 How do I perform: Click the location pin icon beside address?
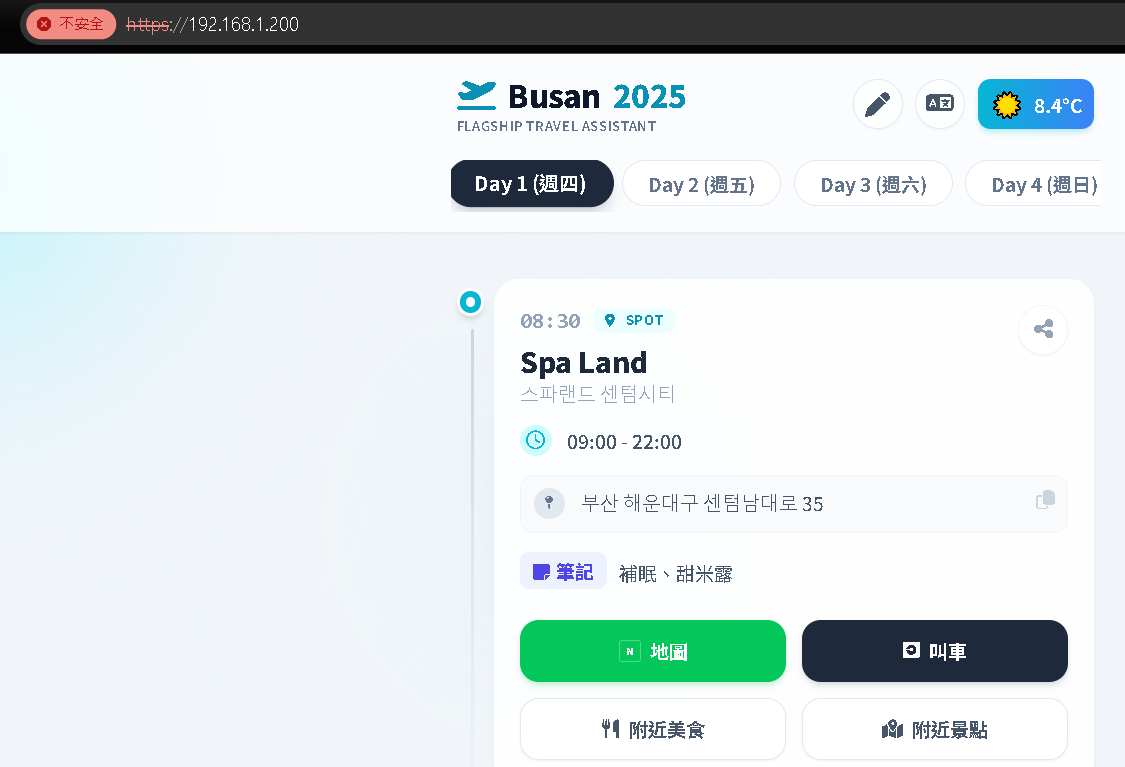point(549,503)
